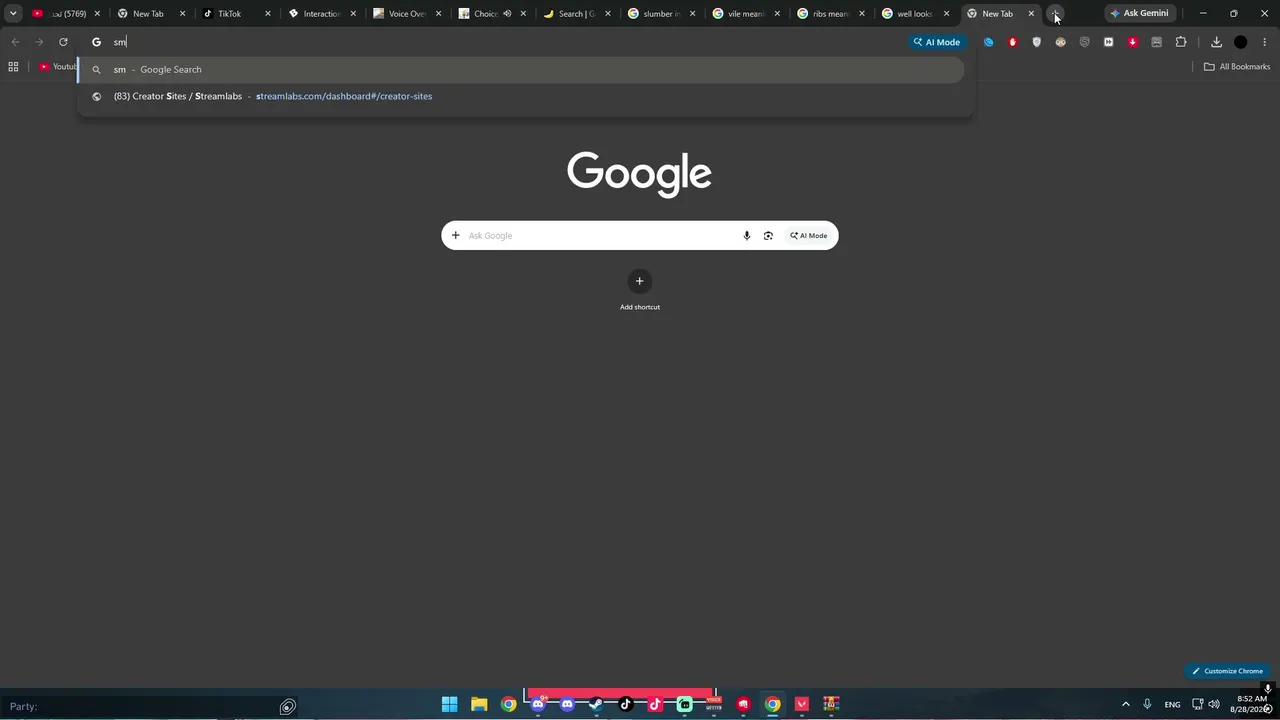Switch to the vile meaning tab
Image resolution: width=1280 pixels, height=720 pixels.
(x=746, y=13)
